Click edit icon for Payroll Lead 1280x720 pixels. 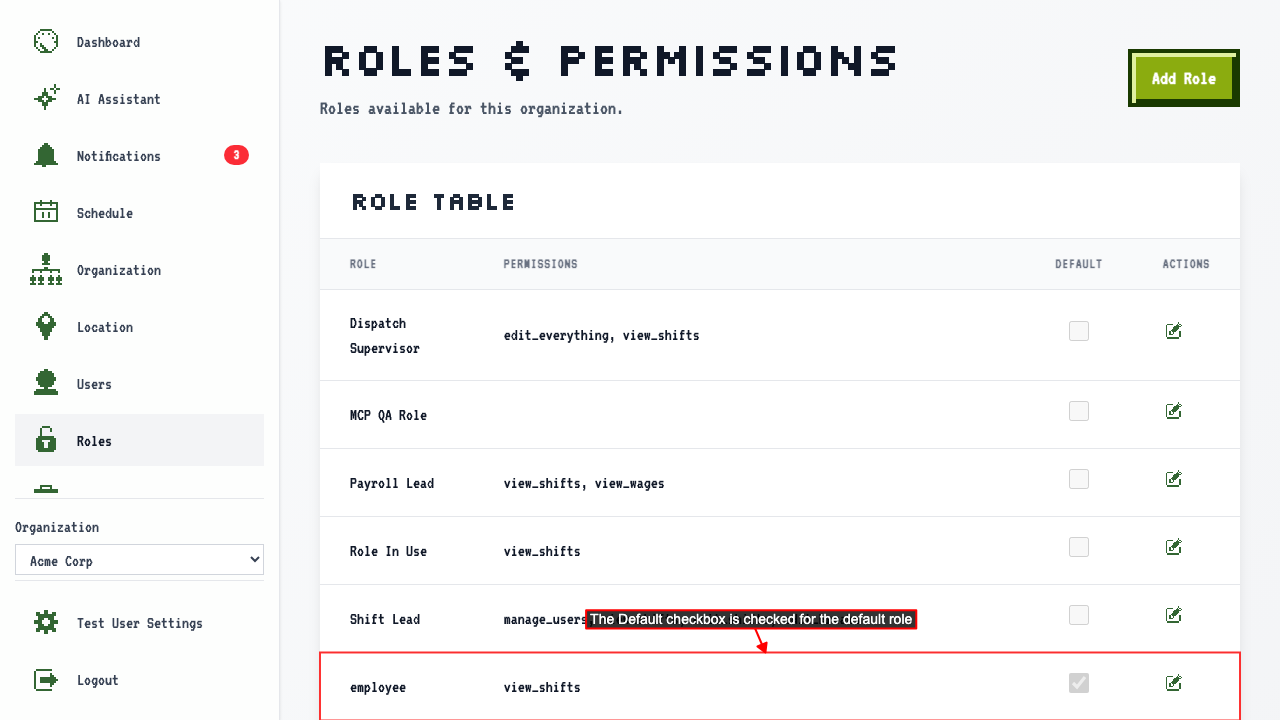(x=1174, y=479)
